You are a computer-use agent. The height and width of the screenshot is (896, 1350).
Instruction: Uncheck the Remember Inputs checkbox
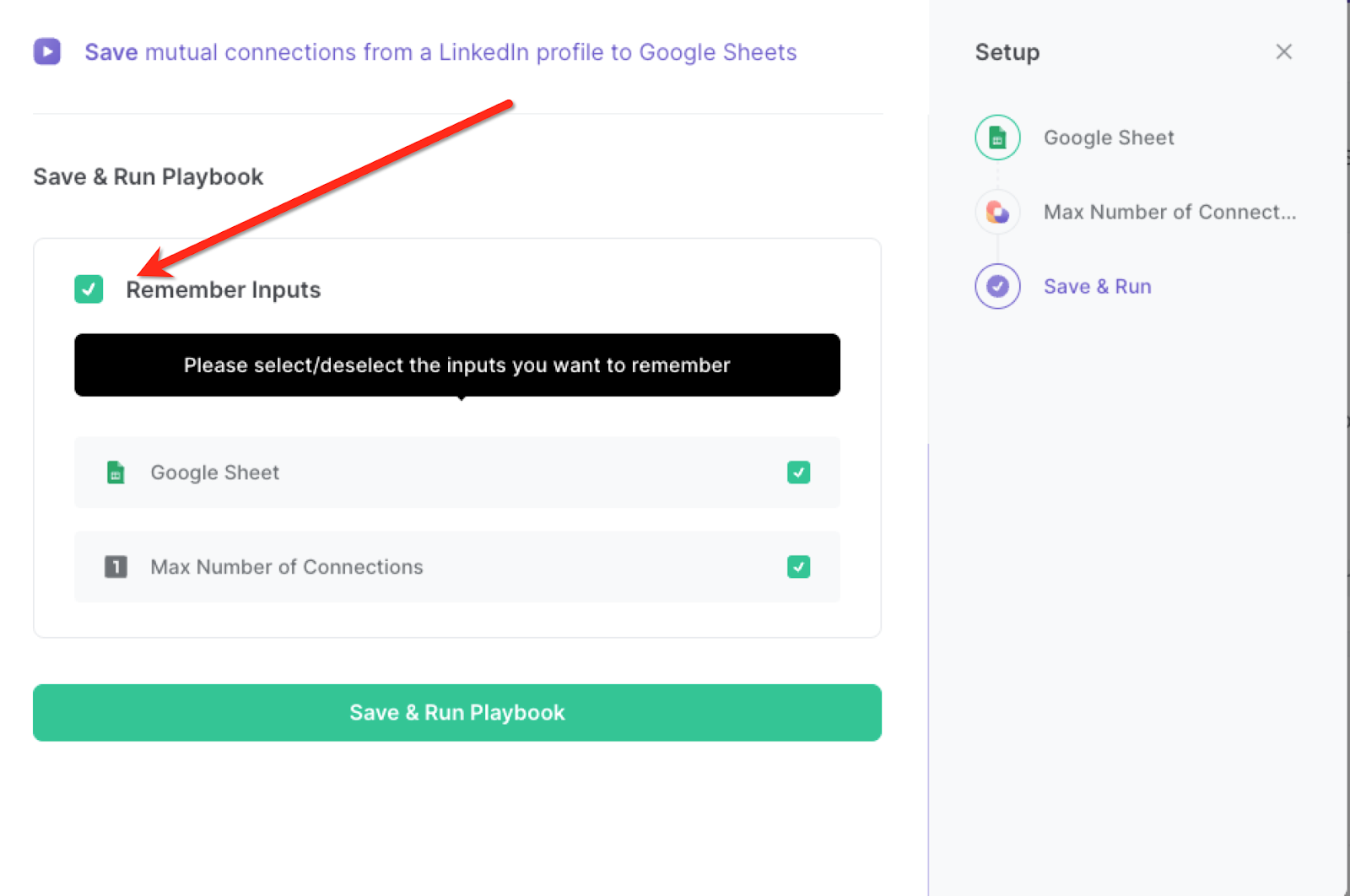coord(88,289)
